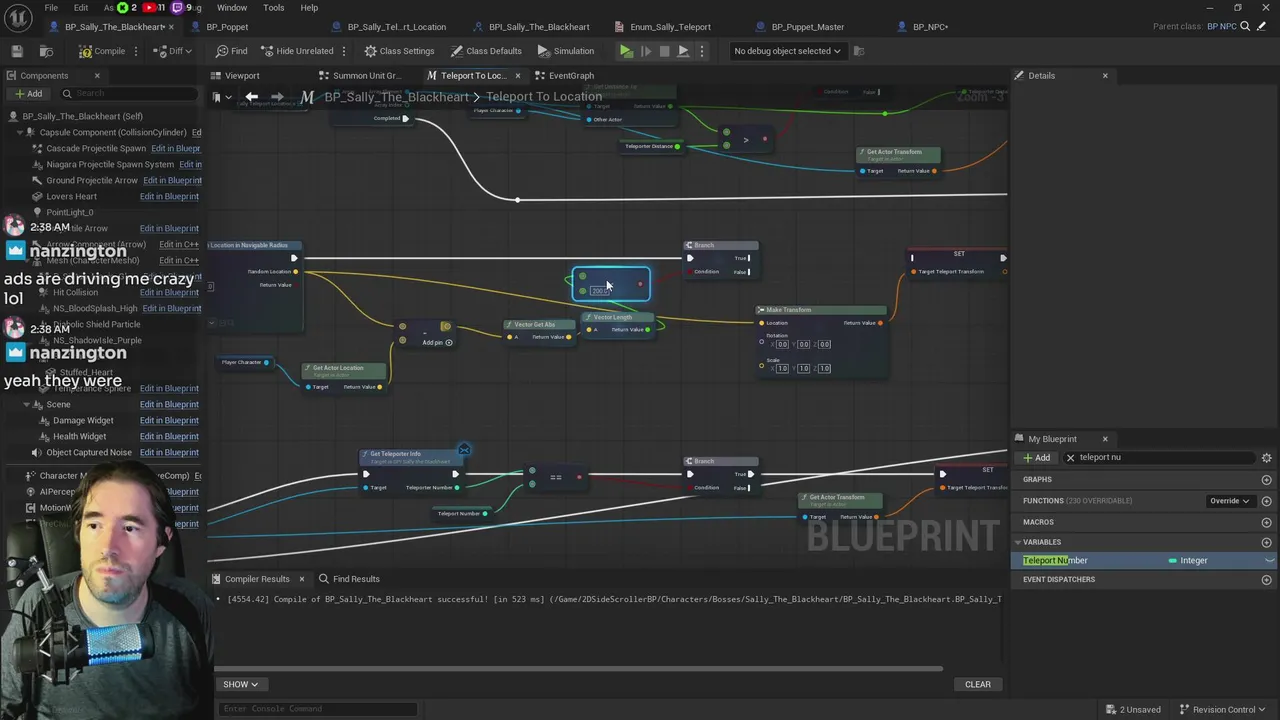Browse to asset in Content Browser
1280x720 pixels.
[x=46, y=51]
